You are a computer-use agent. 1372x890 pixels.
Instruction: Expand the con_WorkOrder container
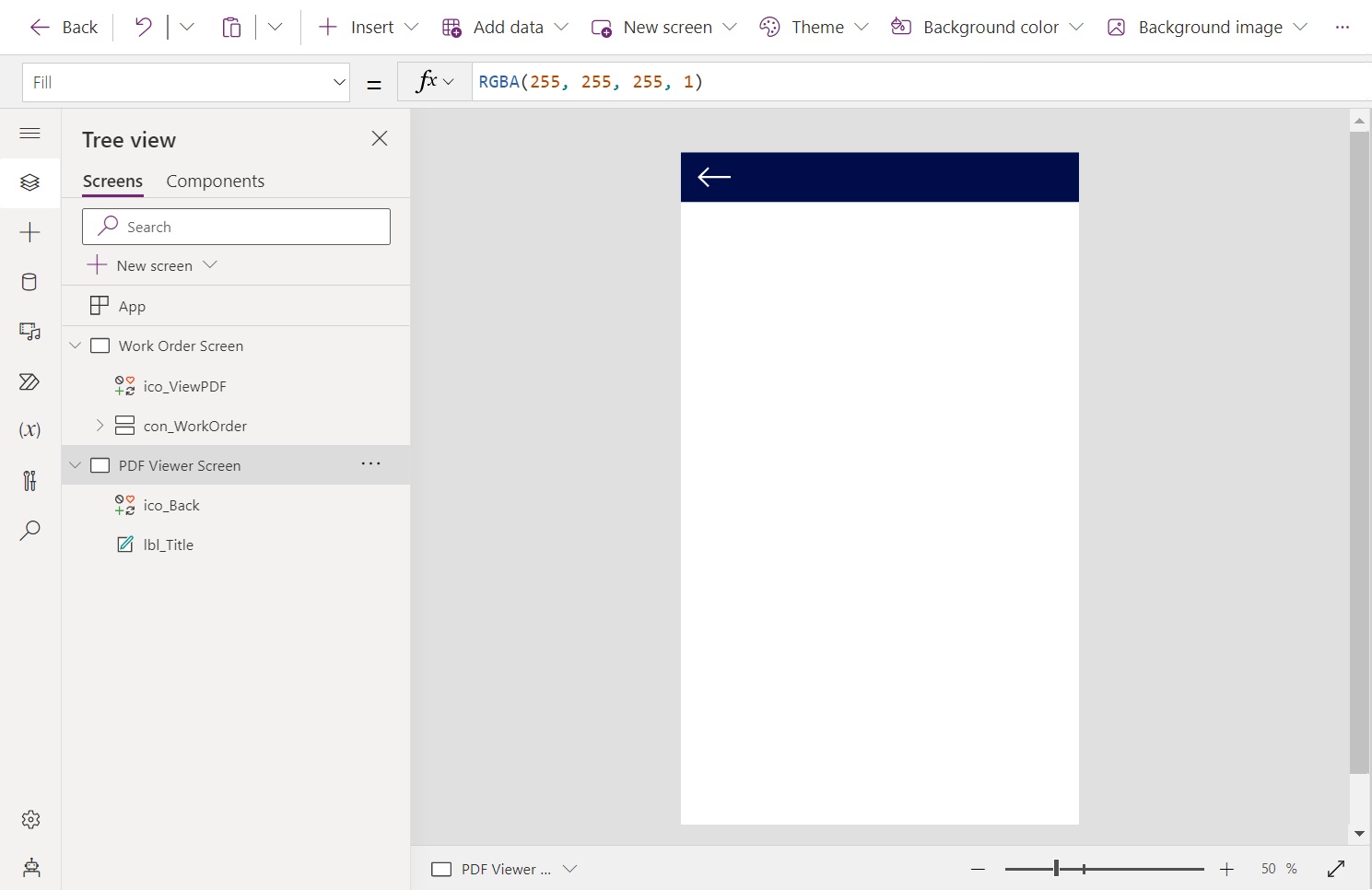(x=100, y=426)
